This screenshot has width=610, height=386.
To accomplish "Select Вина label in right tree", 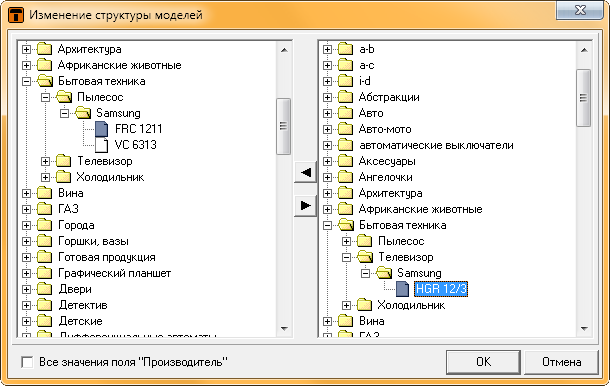I will tap(372, 321).
